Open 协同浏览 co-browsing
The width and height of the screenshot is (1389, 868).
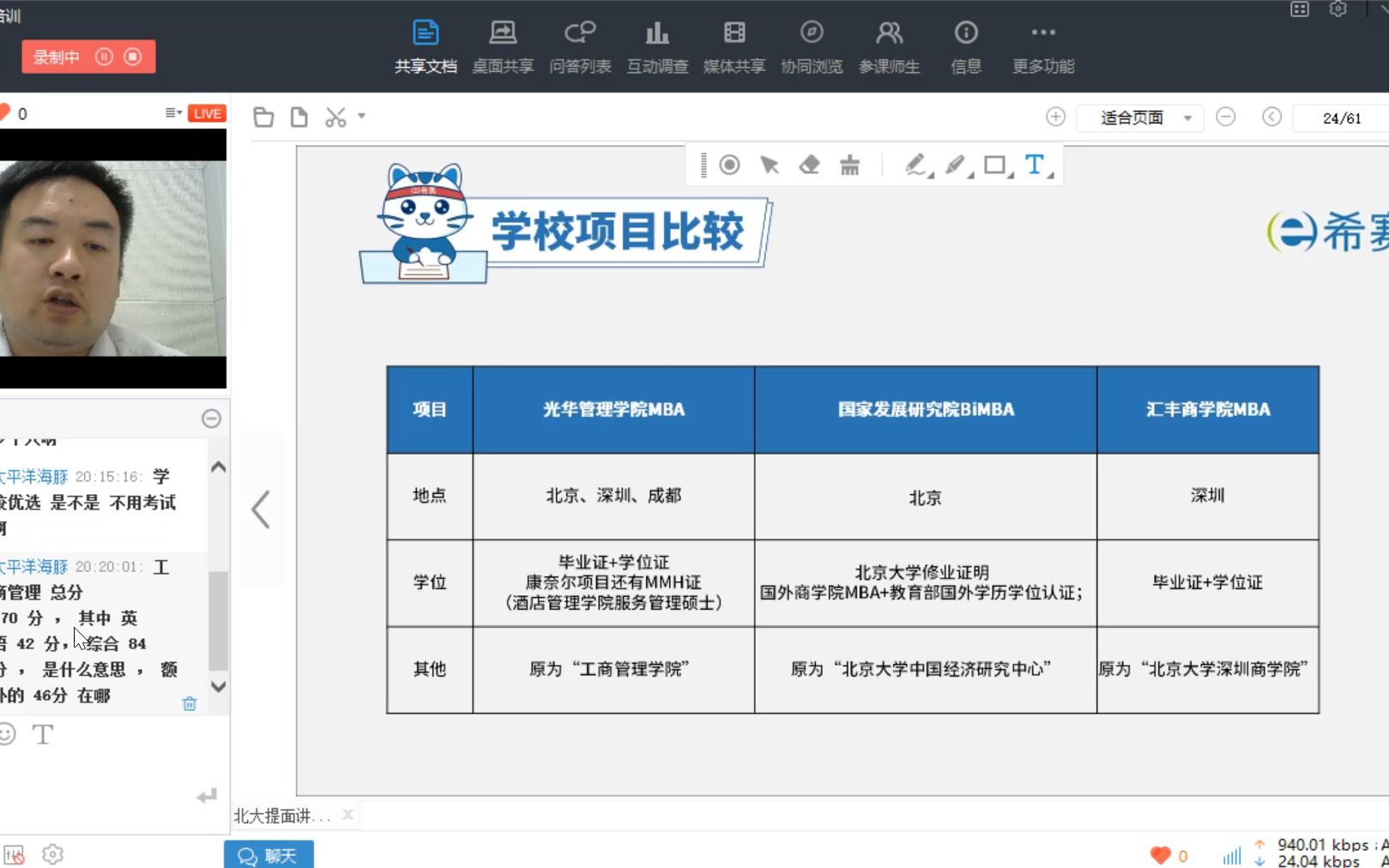click(812, 46)
